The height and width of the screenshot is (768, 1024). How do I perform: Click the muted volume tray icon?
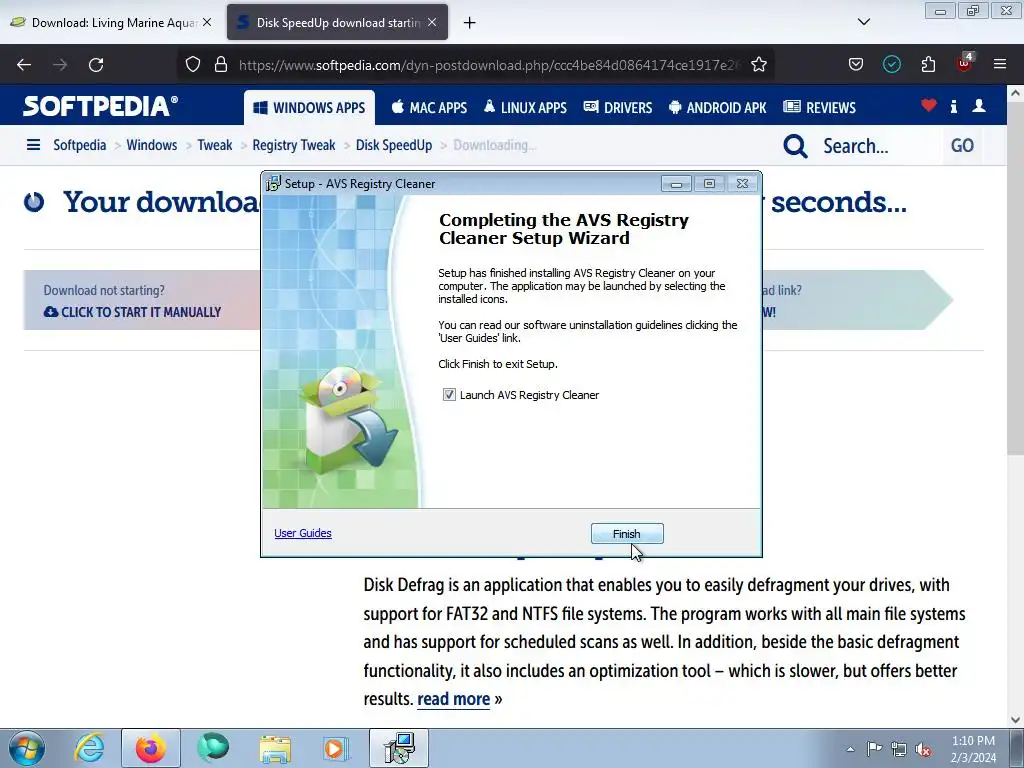(x=923, y=749)
